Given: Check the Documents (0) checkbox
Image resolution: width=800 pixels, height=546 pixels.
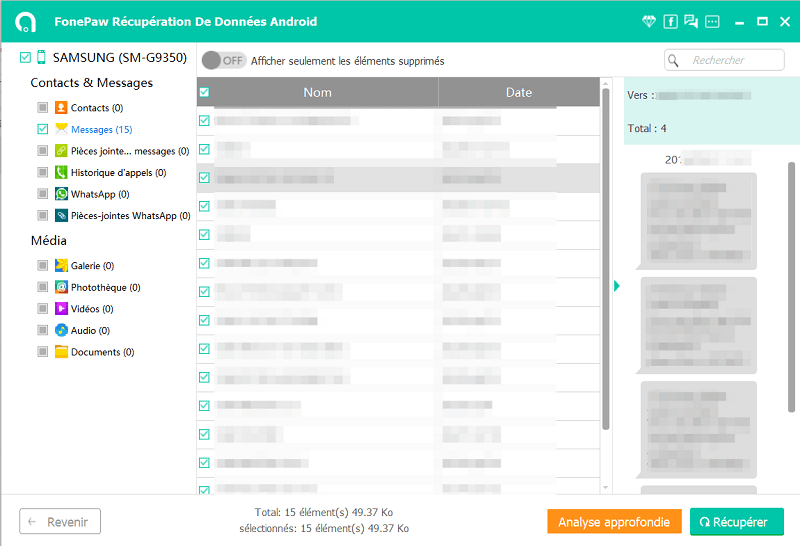Looking at the screenshot, I should [x=43, y=352].
